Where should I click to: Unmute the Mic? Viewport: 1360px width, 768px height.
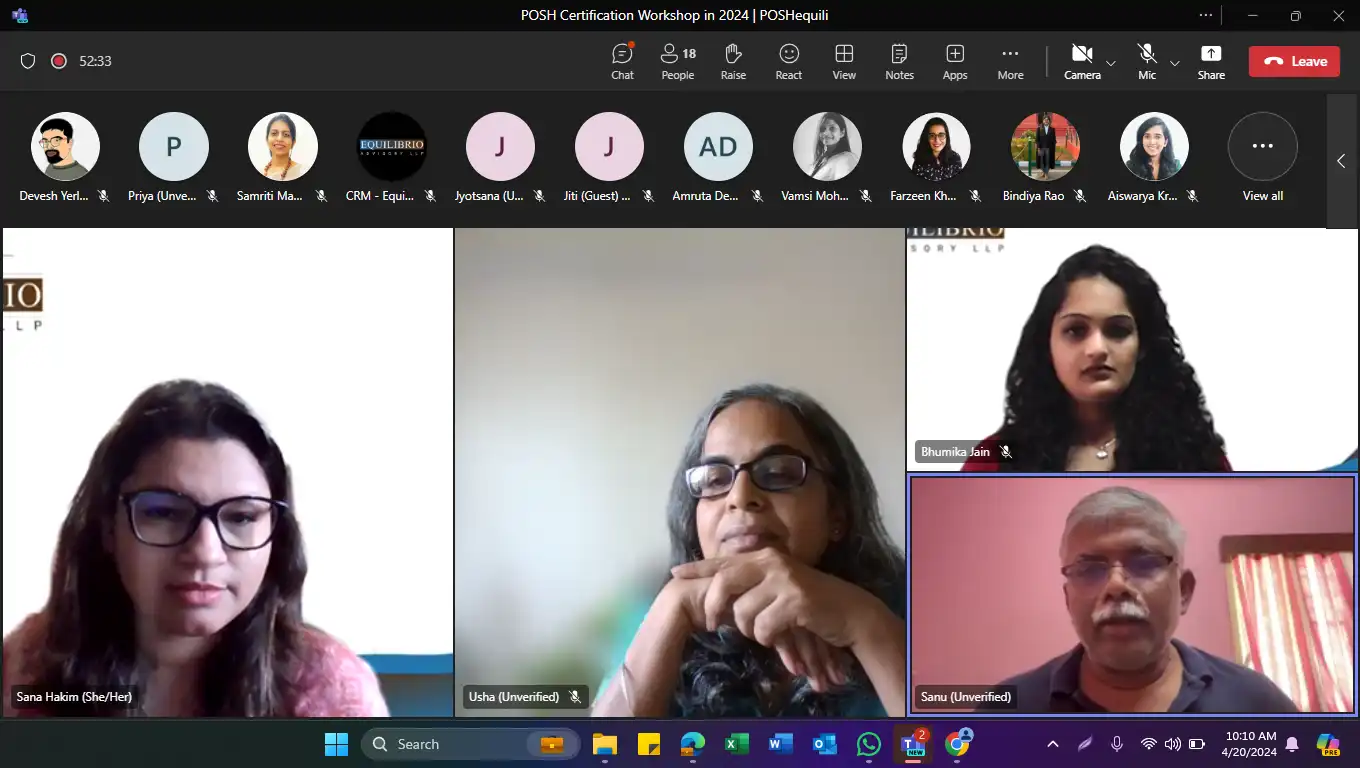[x=1146, y=59]
